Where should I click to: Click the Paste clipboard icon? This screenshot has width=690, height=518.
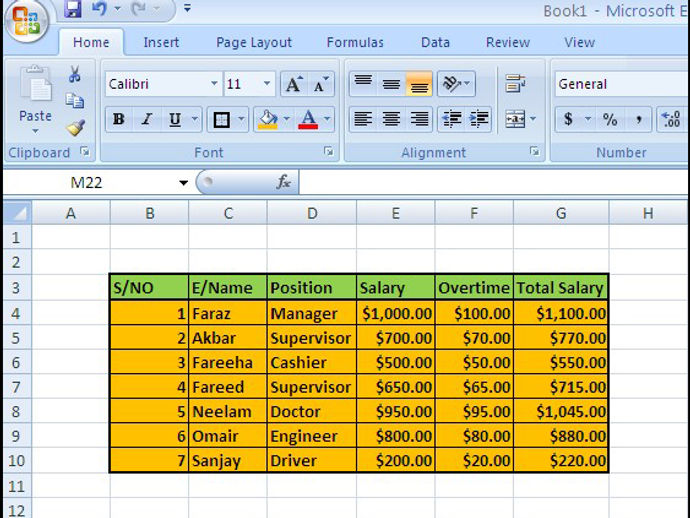pyautogui.click(x=36, y=84)
